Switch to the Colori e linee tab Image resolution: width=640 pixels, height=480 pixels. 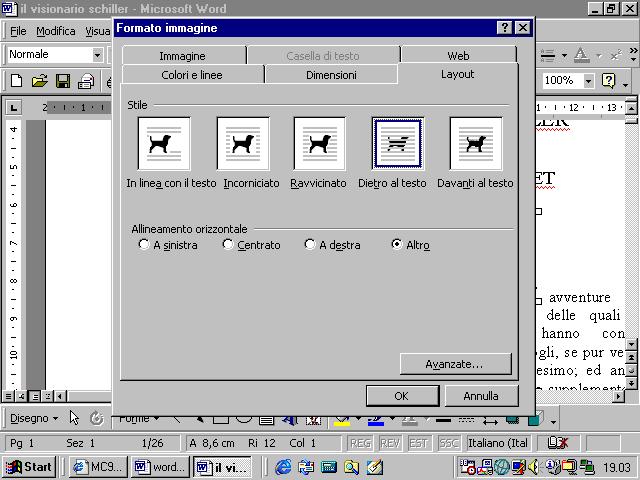point(192,75)
